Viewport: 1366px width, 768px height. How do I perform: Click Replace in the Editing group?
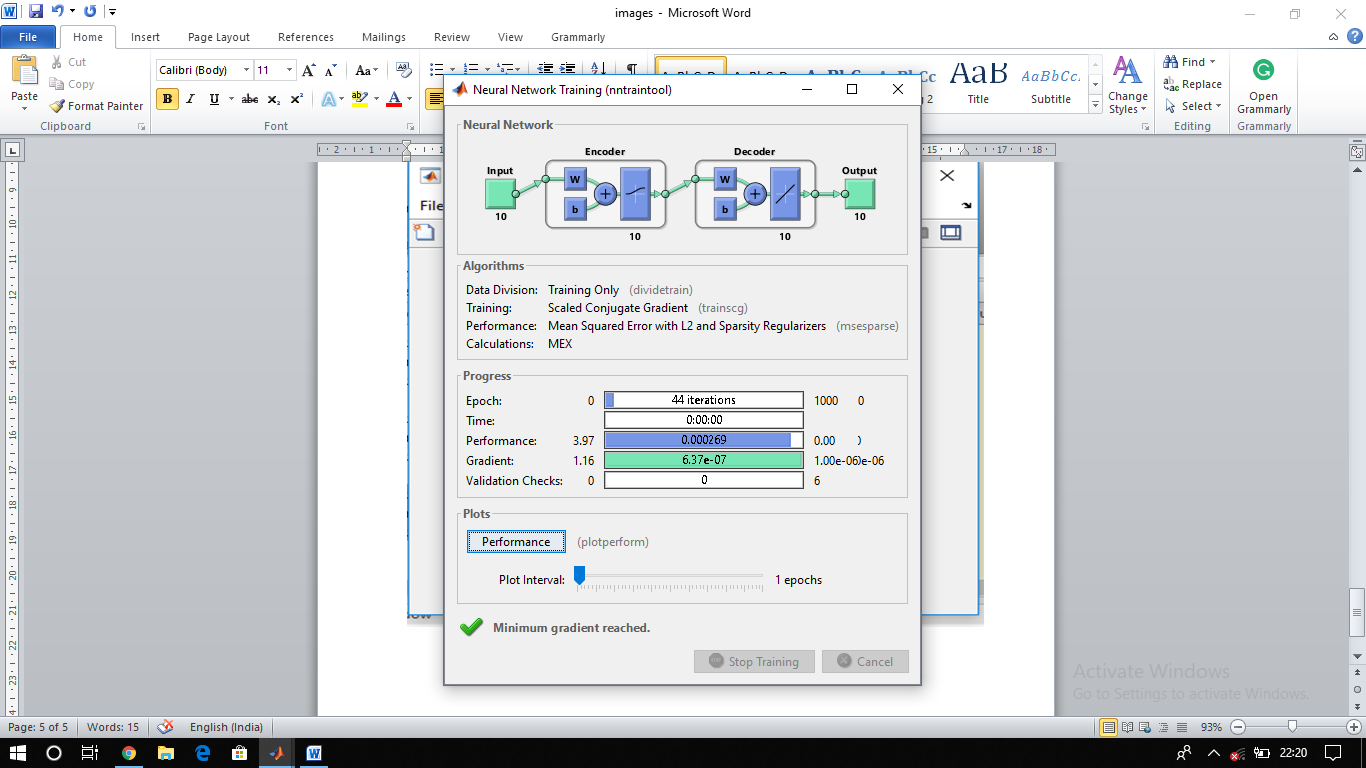[1192, 84]
